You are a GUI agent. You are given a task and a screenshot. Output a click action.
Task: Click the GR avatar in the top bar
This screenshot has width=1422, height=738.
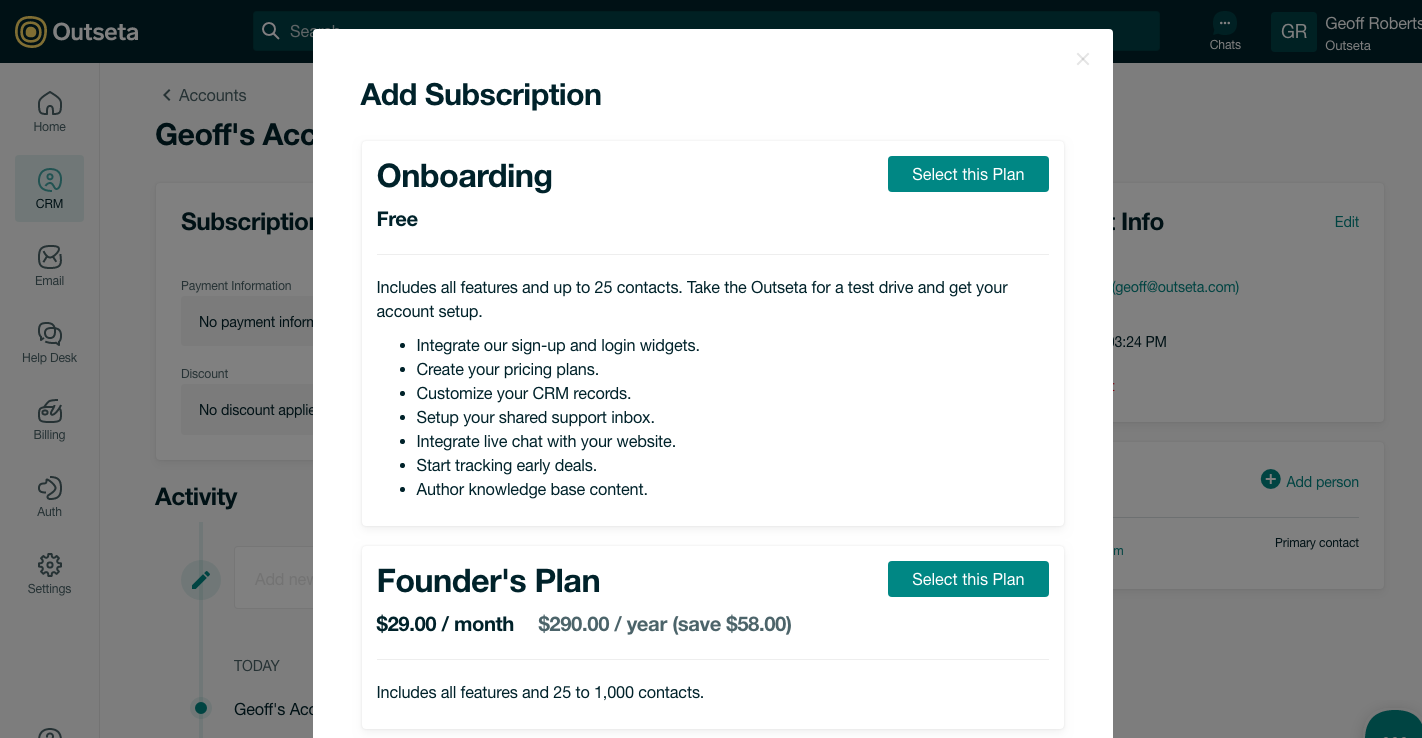pyautogui.click(x=1293, y=31)
